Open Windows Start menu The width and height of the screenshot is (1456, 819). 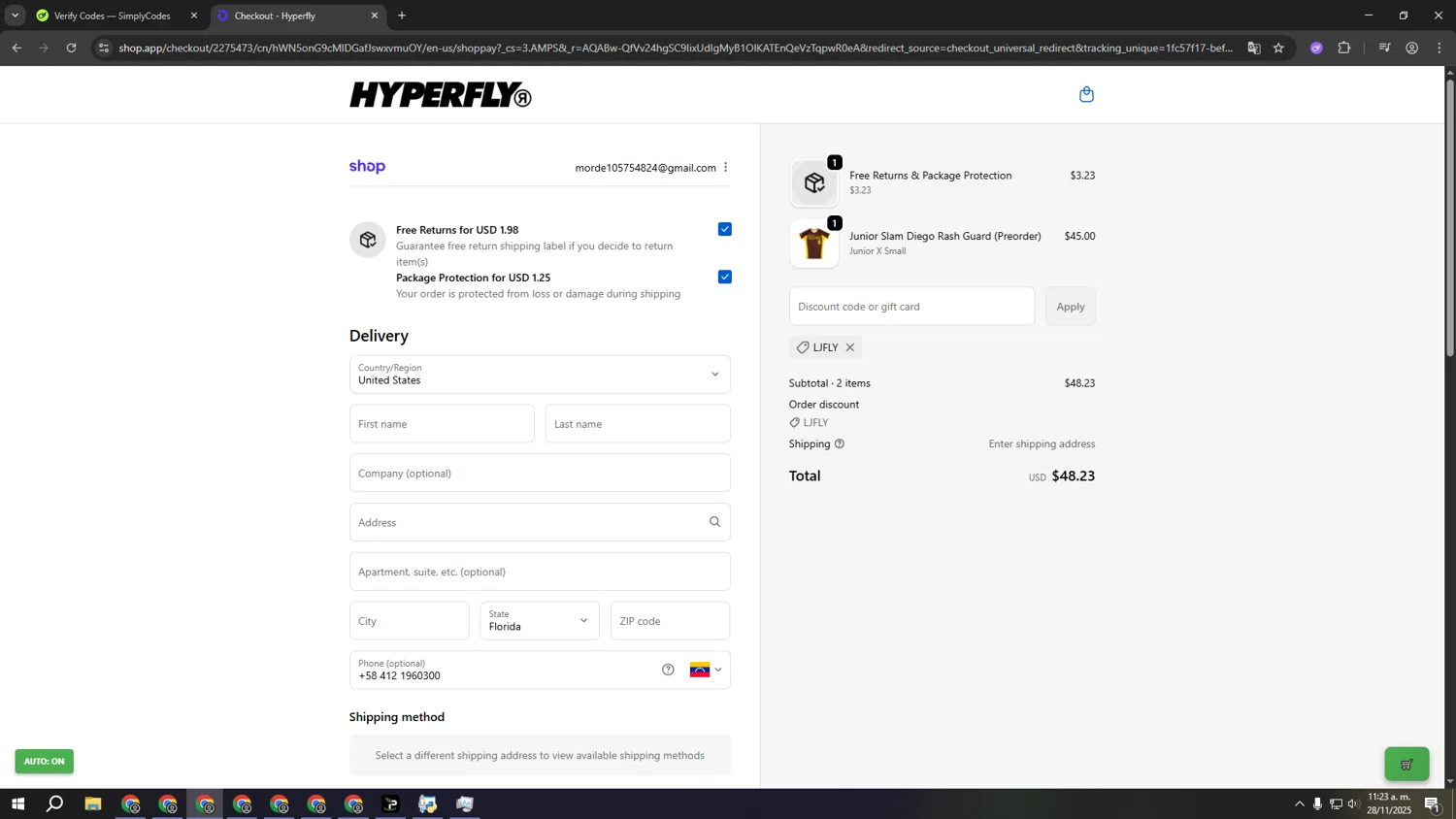click(17, 803)
